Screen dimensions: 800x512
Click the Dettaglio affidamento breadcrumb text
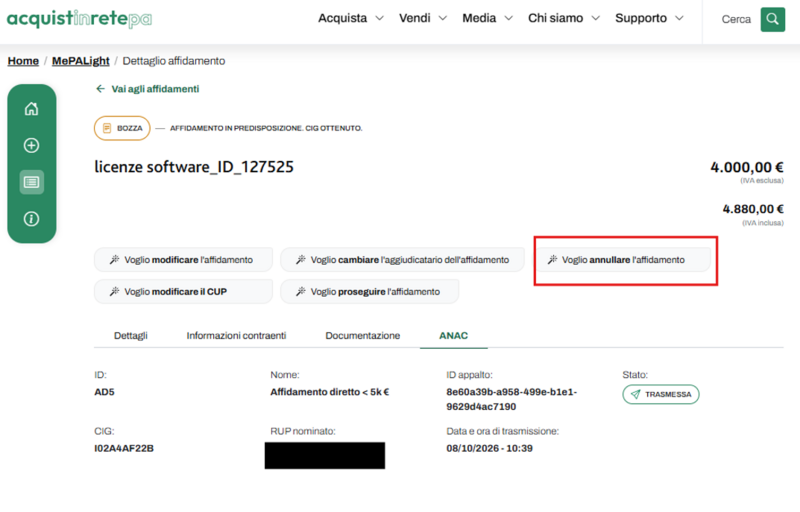[x=173, y=61]
